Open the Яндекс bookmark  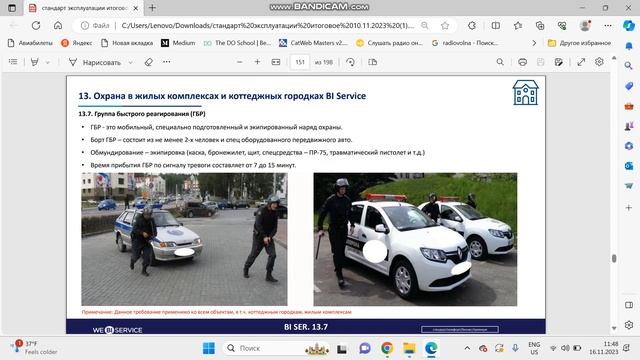tap(76, 43)
